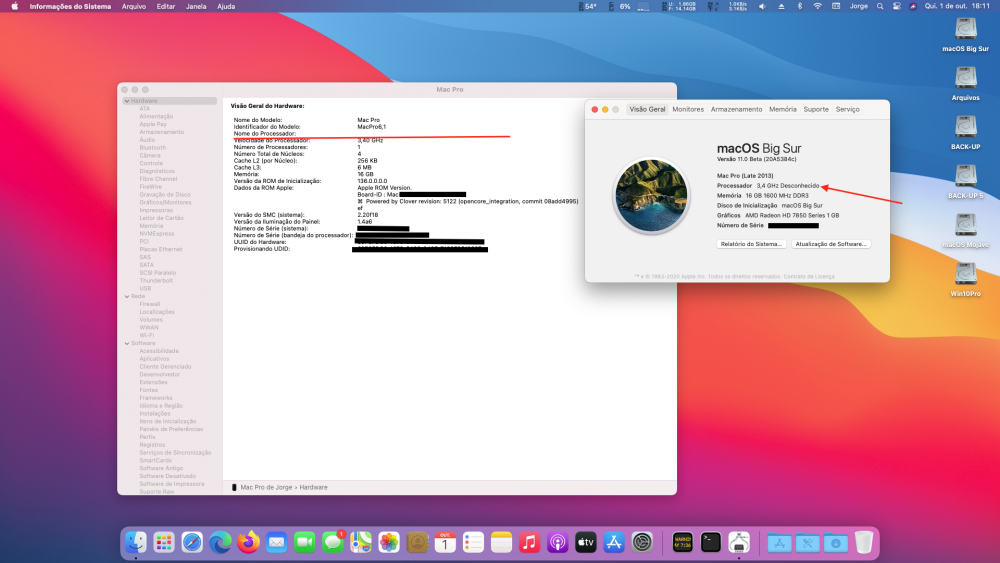The image size is (1000, 563).
Task: Launch Photos from the dock
Action: (388, 543)
